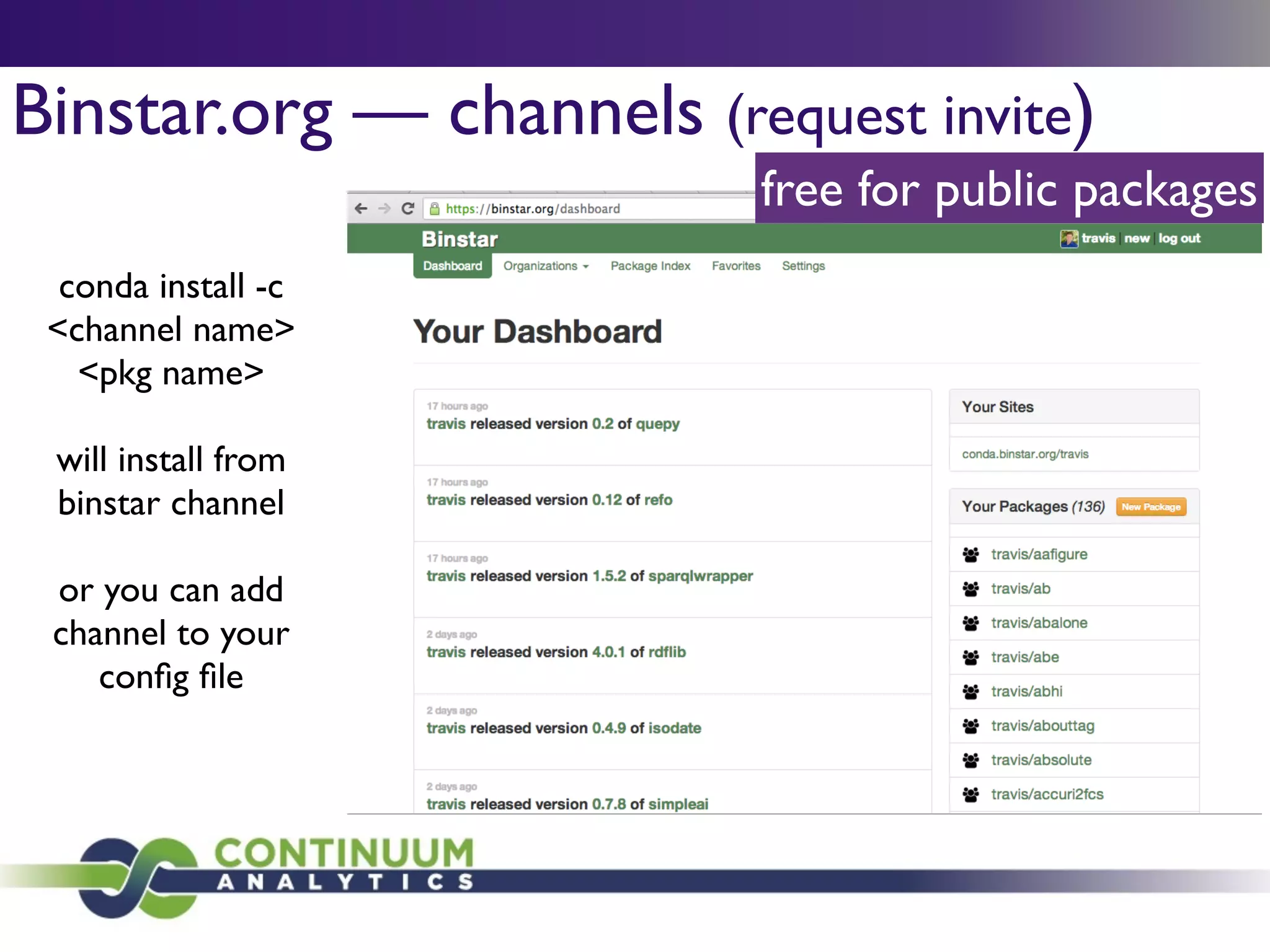Click group icon beside travis/absolute
This screenshot has height=952, width=1270.
click(x=971, y=760)
